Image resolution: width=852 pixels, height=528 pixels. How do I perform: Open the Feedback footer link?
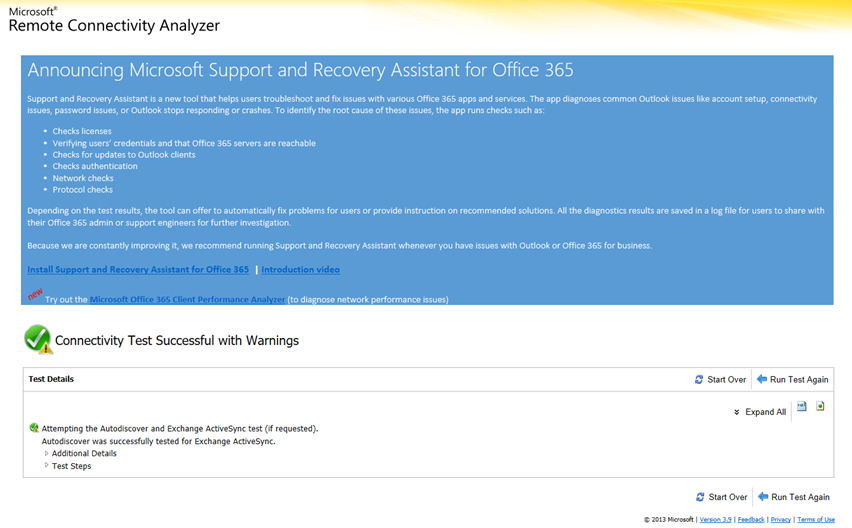pos(751,520)
